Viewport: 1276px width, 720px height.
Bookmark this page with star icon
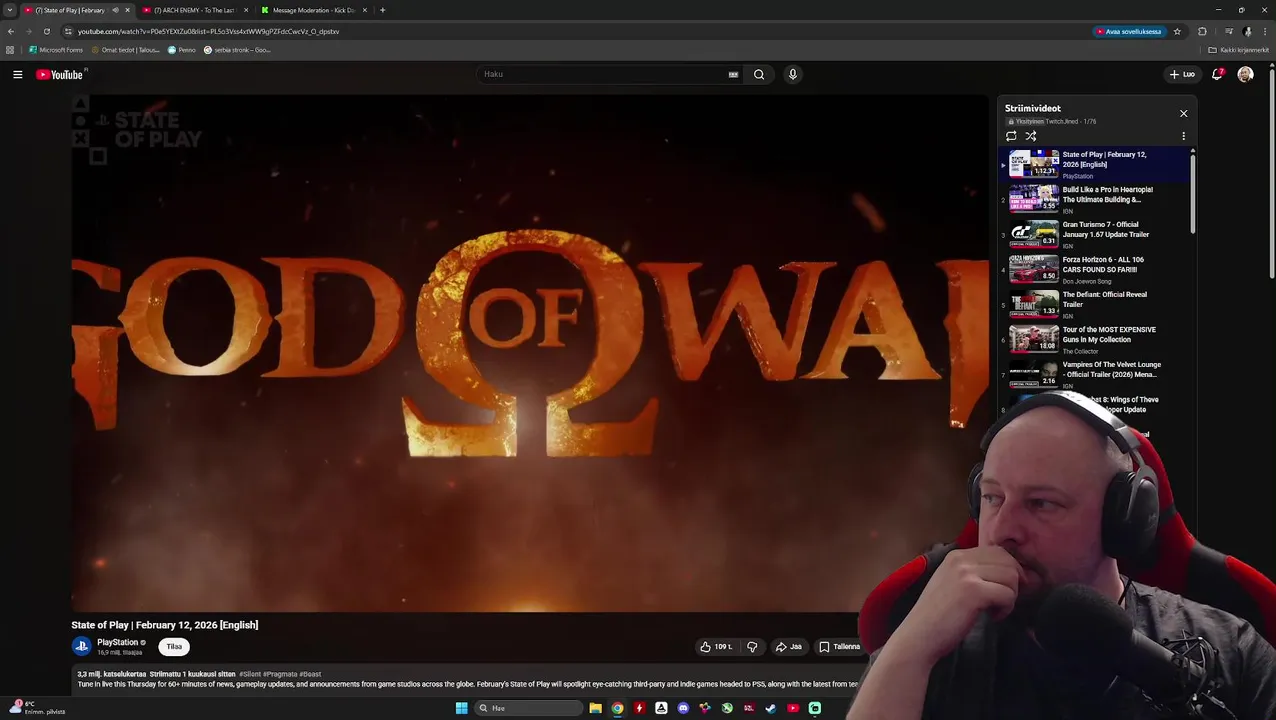[x=1177, y=31]
